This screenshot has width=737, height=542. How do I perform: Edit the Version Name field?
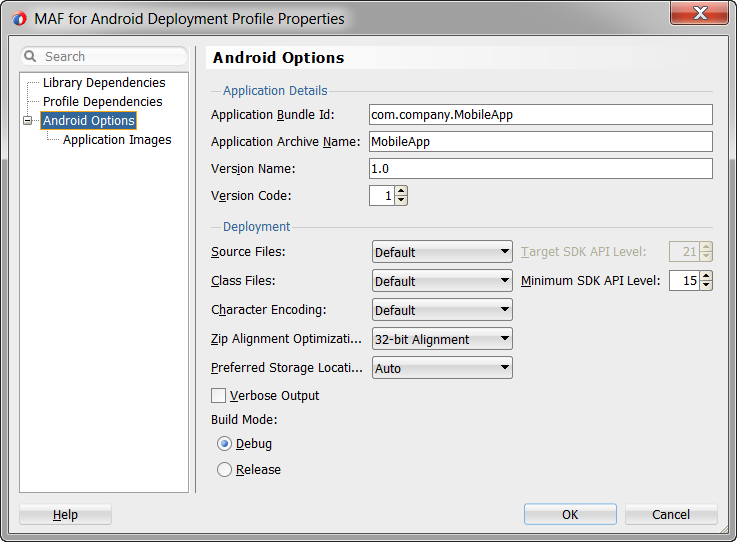point(541,169)
